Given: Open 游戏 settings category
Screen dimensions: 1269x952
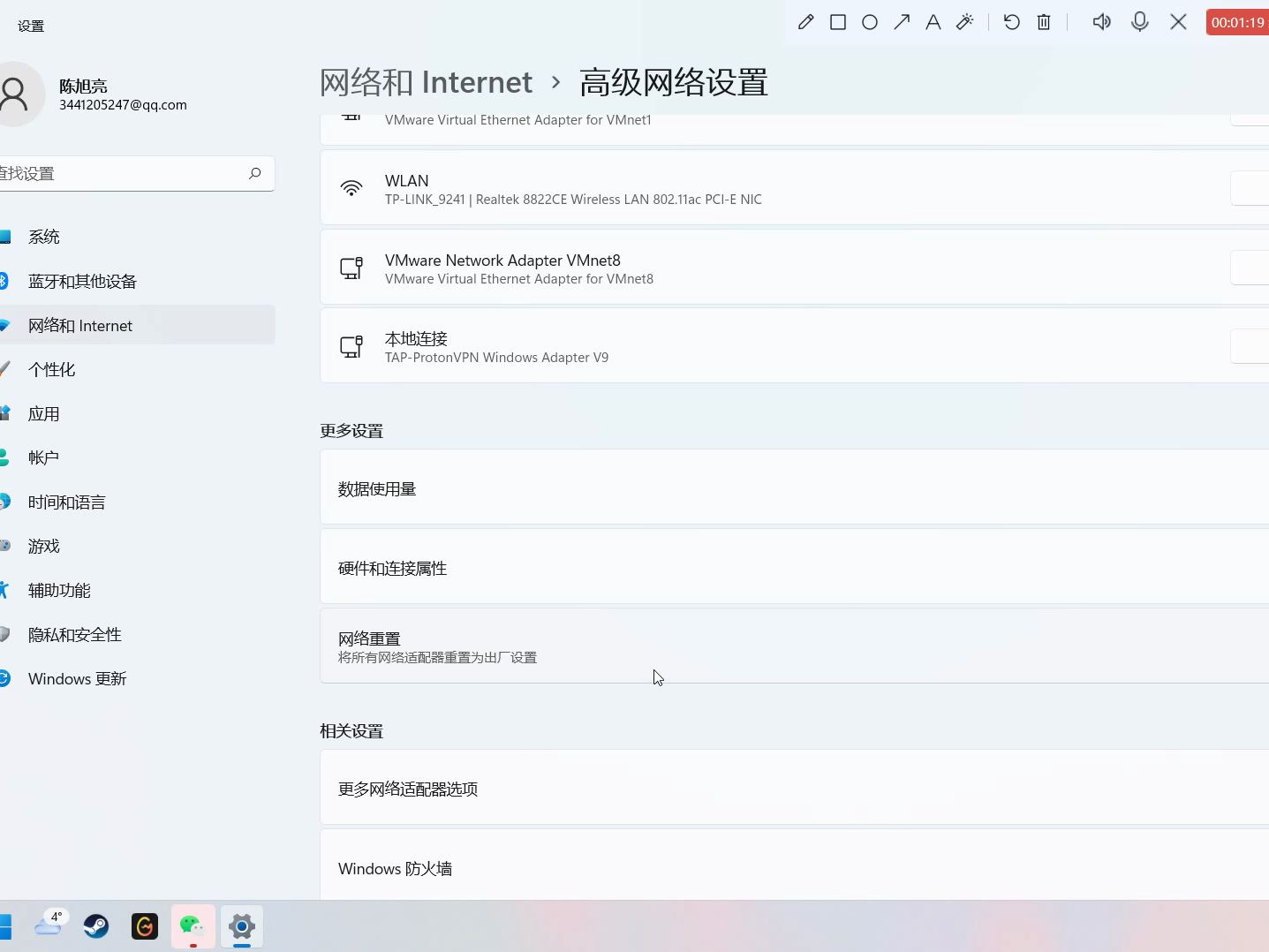Looking at the screenshot, I should pyautogui.click(x=137, y=546).
